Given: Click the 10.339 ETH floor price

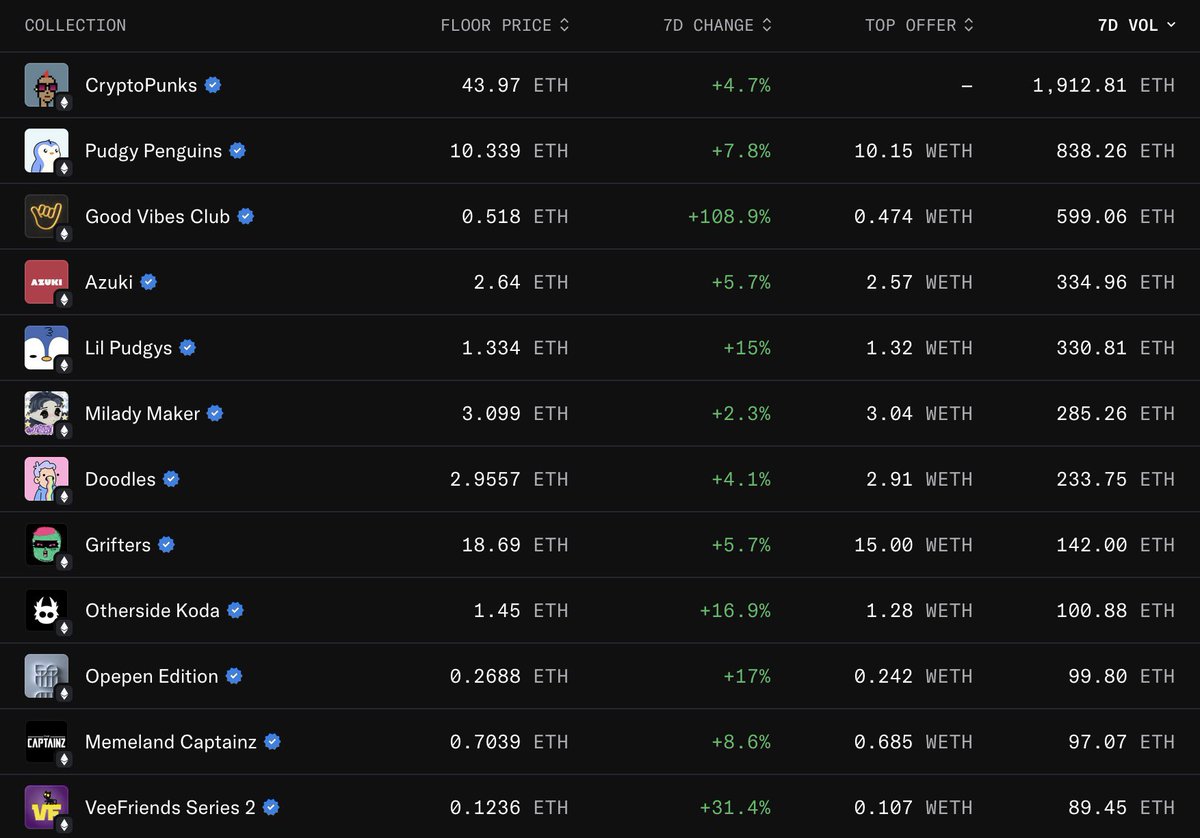Looking at the screenshot, I should click(509, 151).
